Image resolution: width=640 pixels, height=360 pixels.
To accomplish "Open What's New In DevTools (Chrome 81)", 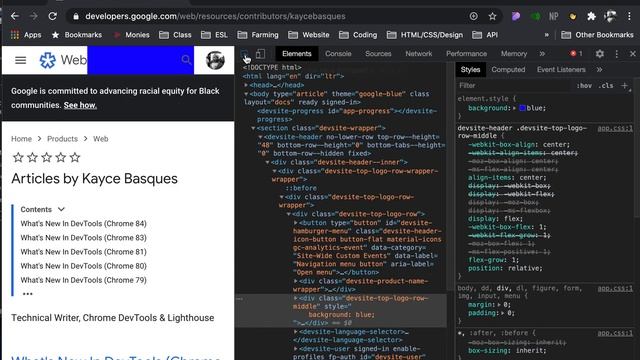I will 83,252.
